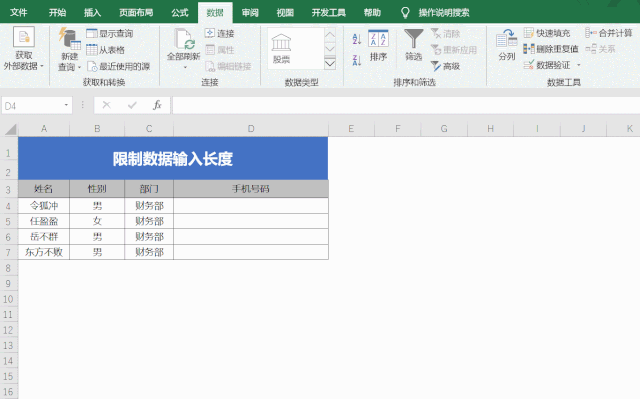Image resolution: width=640 pixels, height=399 pixels.
Task: Sort descending with Z-A icon
Action: [x=357, y=60]
